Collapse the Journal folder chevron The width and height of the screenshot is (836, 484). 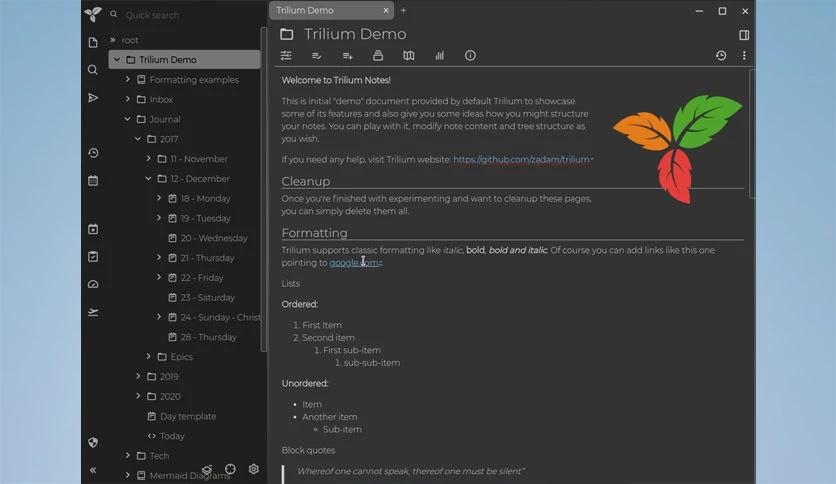coord(128,119)
